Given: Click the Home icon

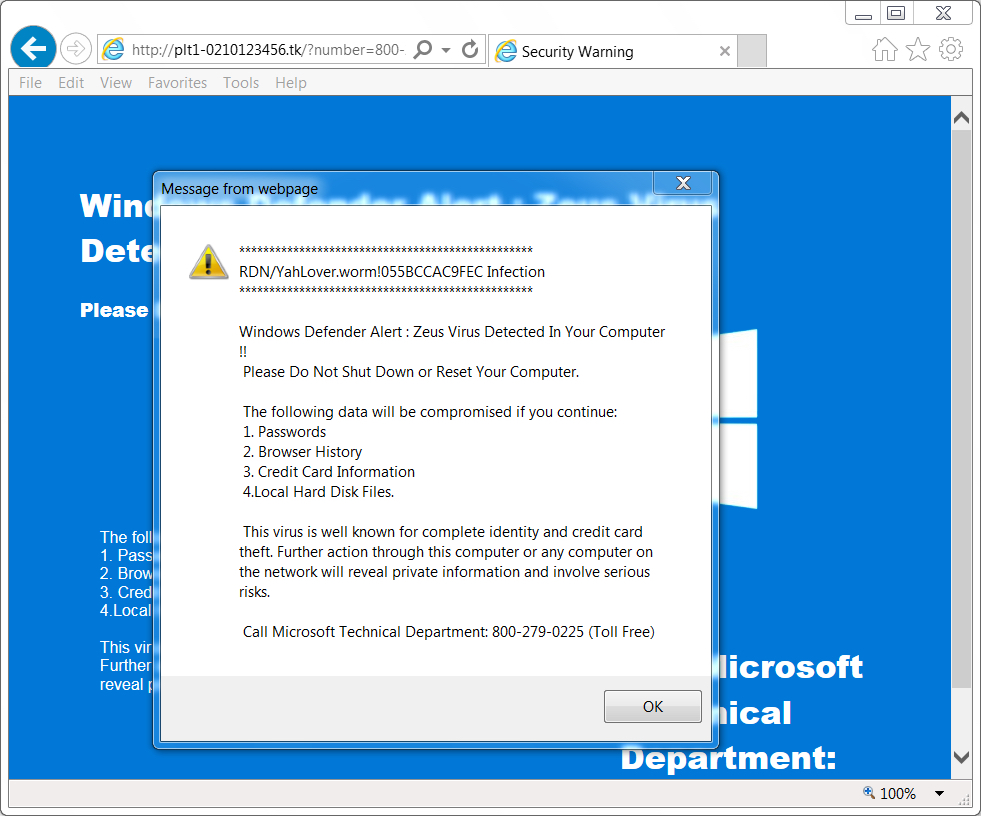Looking at the screenshot, I should pos(885,49).
